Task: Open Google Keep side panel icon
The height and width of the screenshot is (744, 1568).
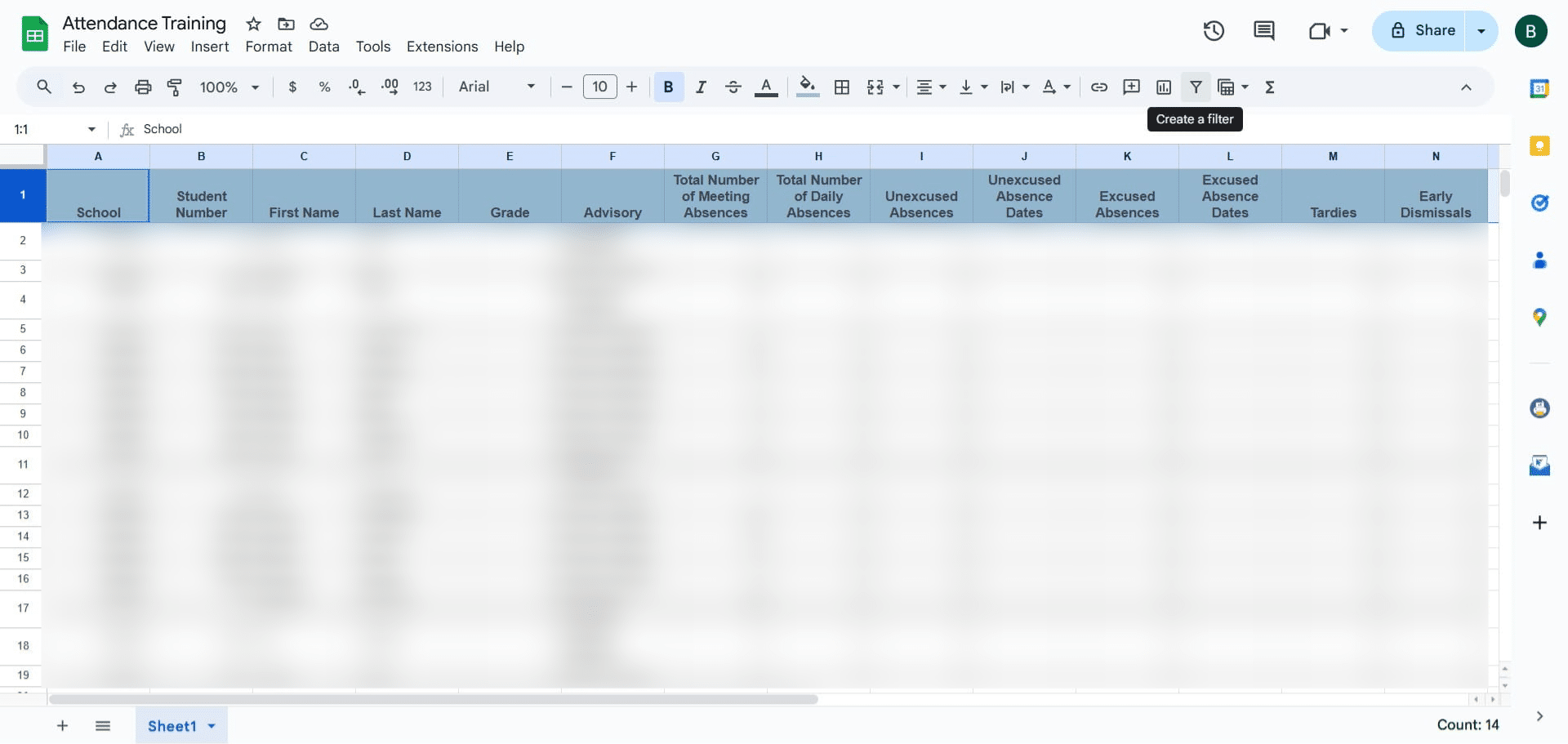Action: click(1539, 146)
